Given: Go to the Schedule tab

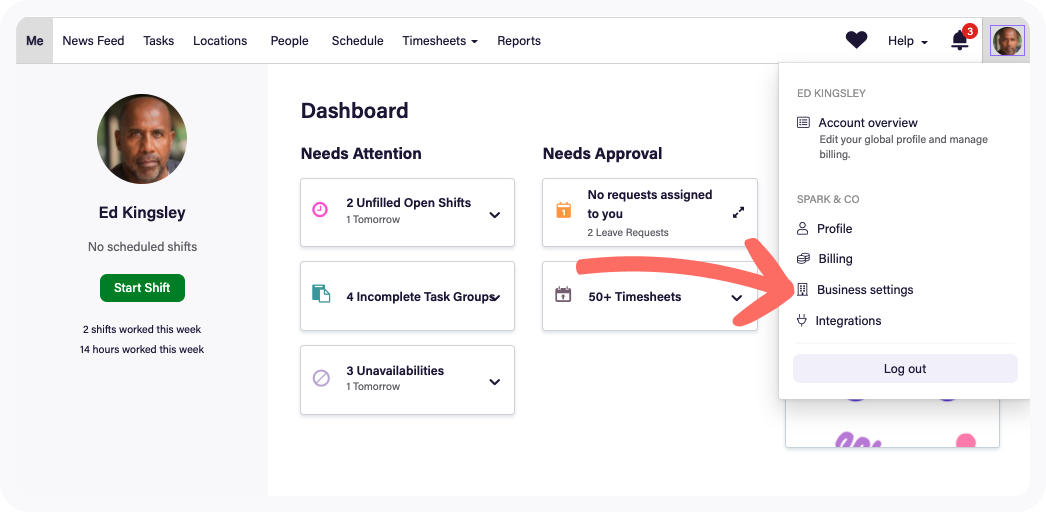Looking at the screenshot, I should pyautogui.click(x=357, y=41).
